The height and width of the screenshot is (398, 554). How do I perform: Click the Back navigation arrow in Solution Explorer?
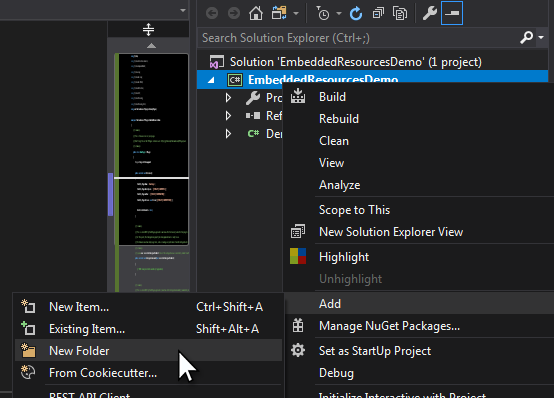212,13
